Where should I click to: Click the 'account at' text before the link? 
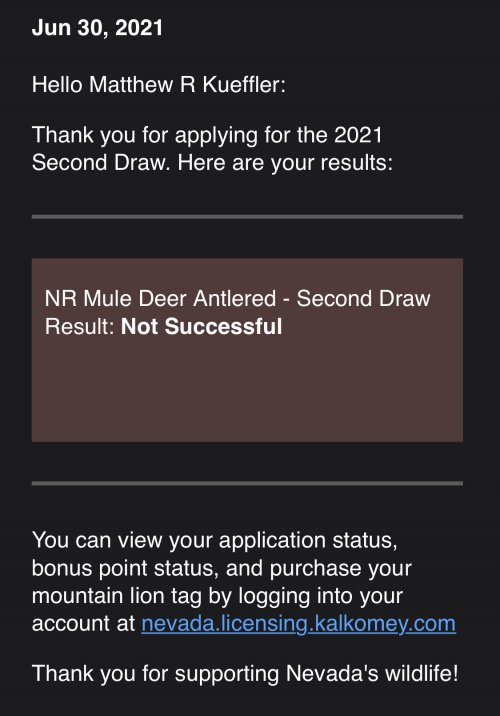83,624
